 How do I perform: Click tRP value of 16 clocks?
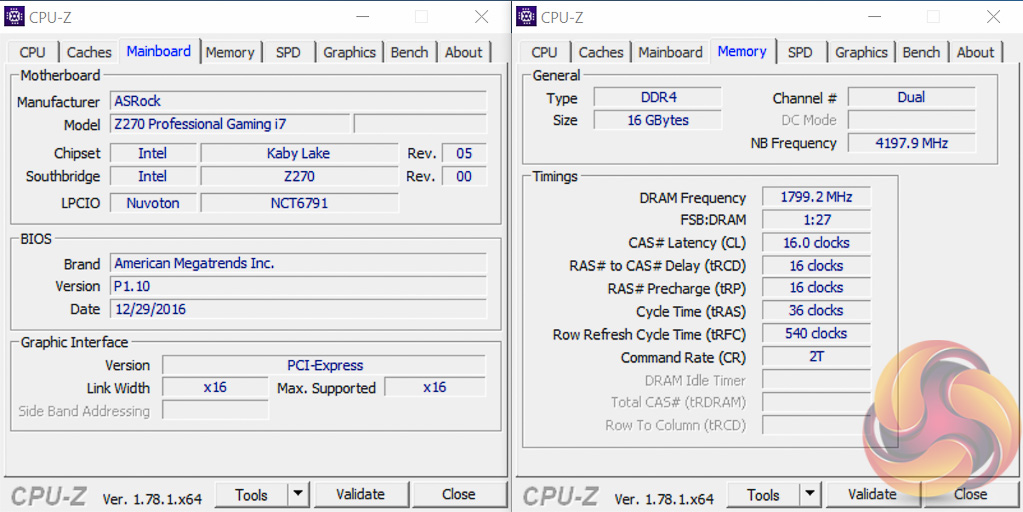click(x=816, y=288)
